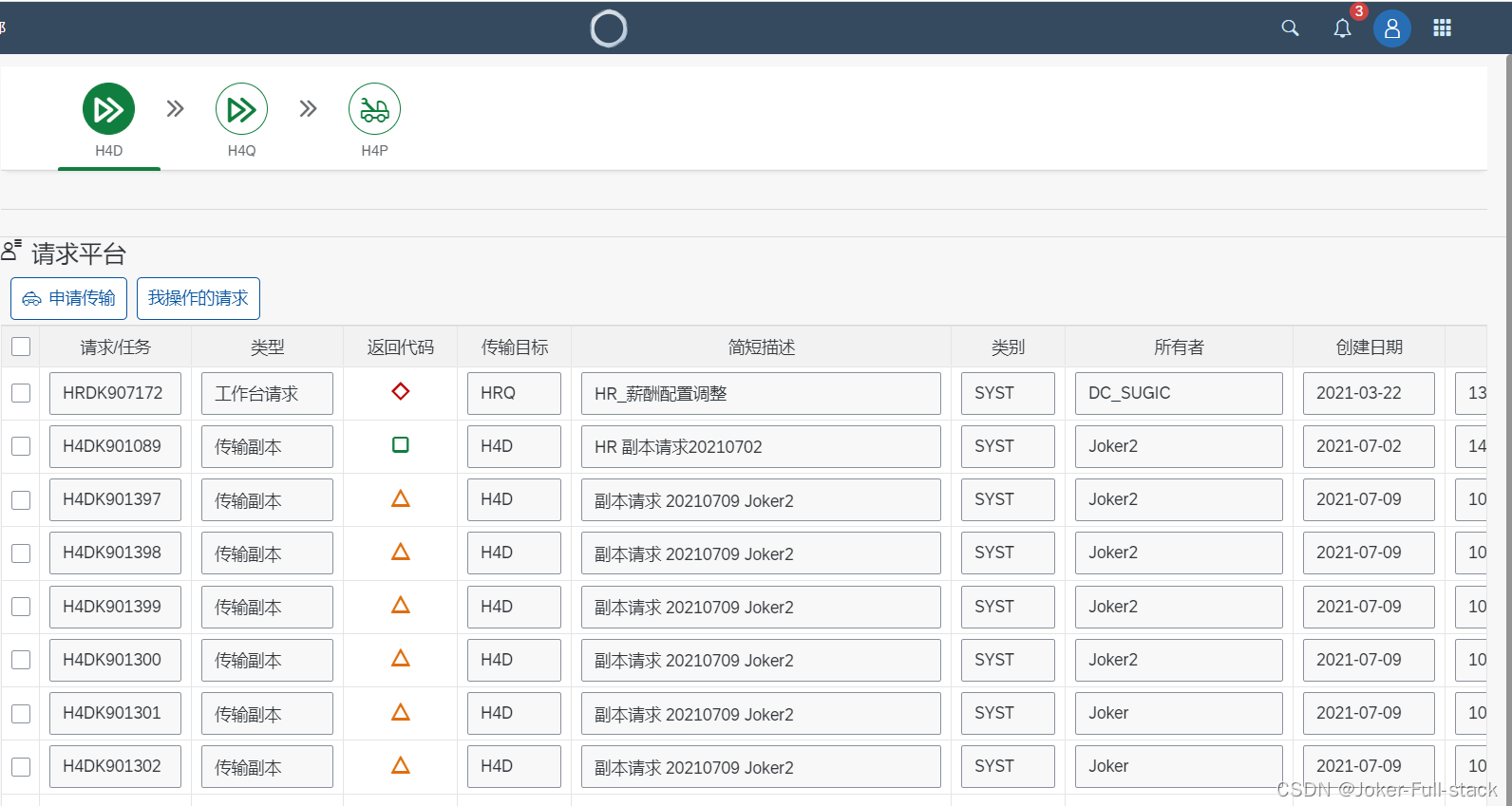The height and width of the screenshot is (806, 1512).
Task: Click orange triangle return code for H4DK901398
Action: coord(401,552)
